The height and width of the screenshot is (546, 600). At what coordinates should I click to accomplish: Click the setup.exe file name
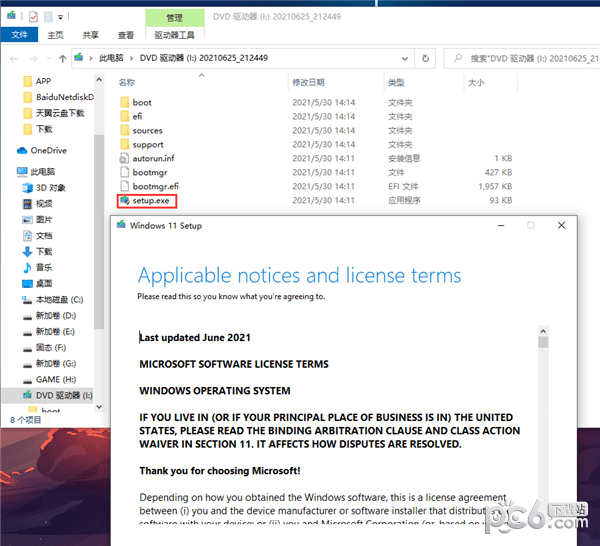click(x=151, y=200)
